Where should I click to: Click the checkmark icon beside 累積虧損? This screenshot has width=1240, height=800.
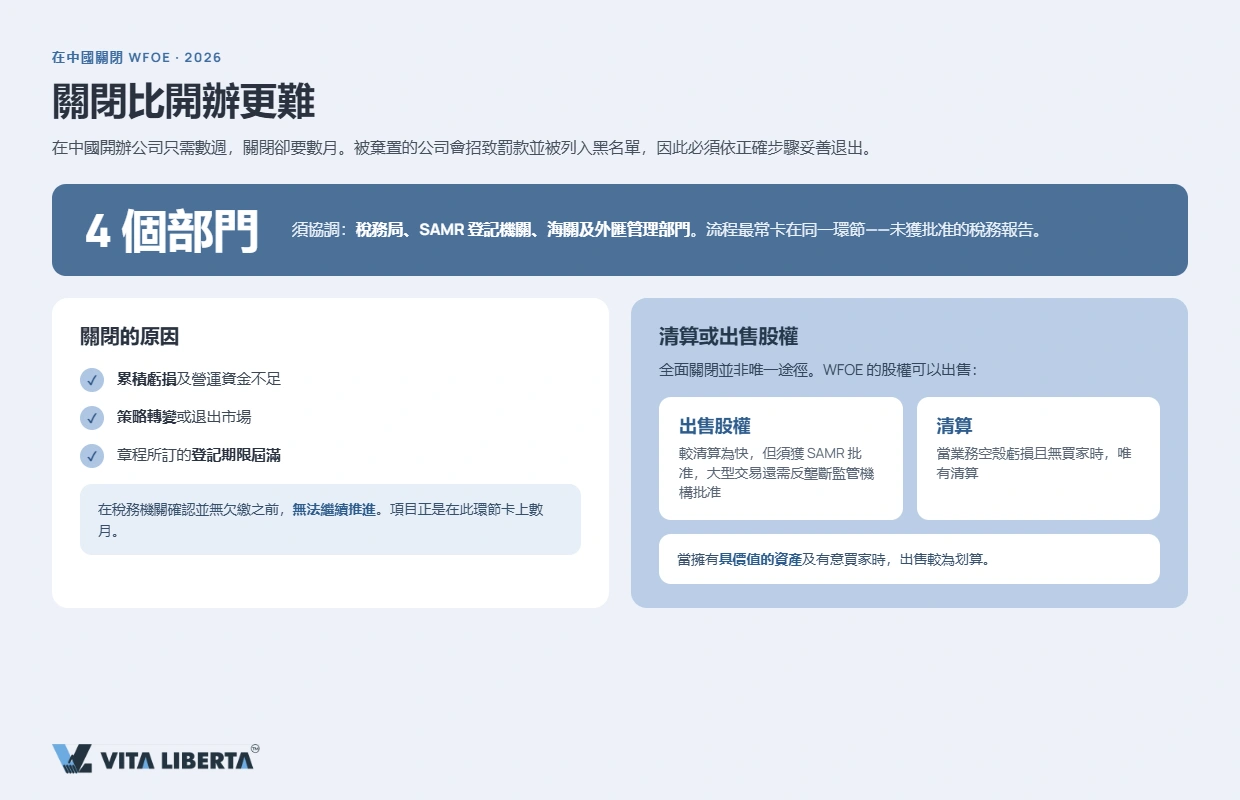coord(92,380)
